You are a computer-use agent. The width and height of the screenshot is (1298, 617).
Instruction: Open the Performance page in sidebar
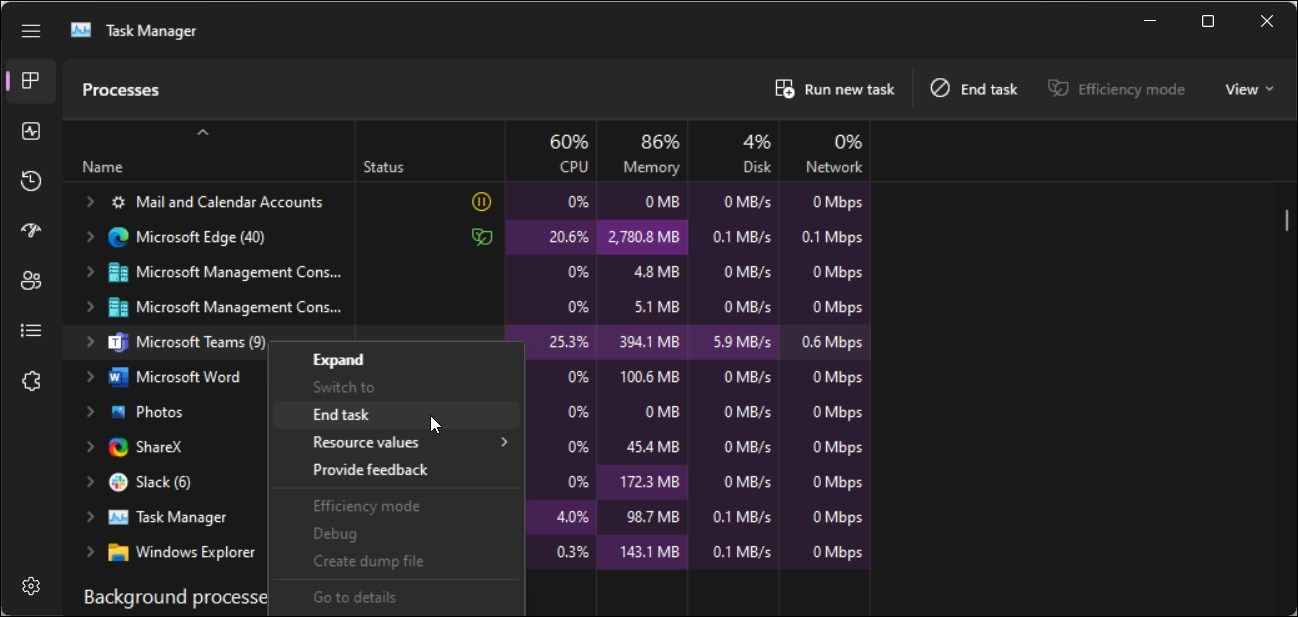pos(31,131)
